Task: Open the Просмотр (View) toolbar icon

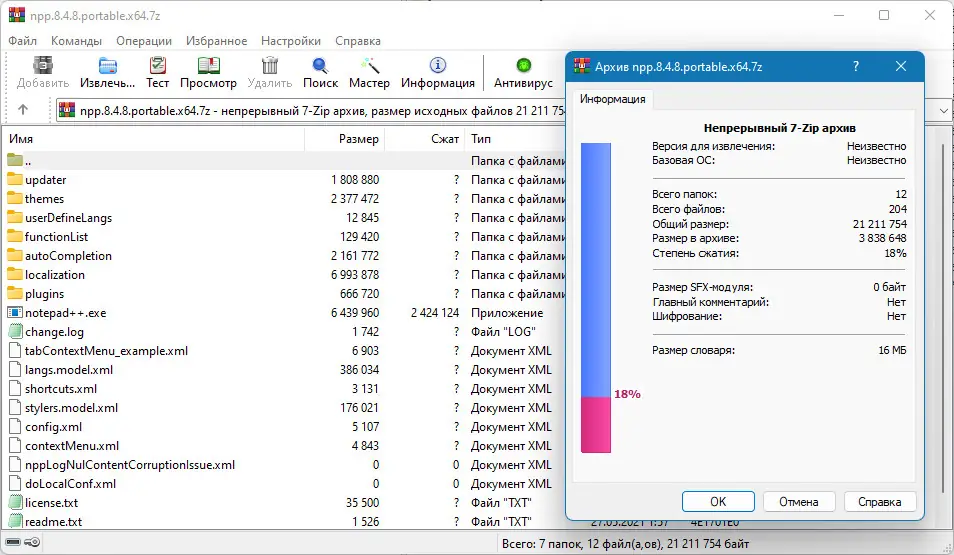Action: coord(208,65)
